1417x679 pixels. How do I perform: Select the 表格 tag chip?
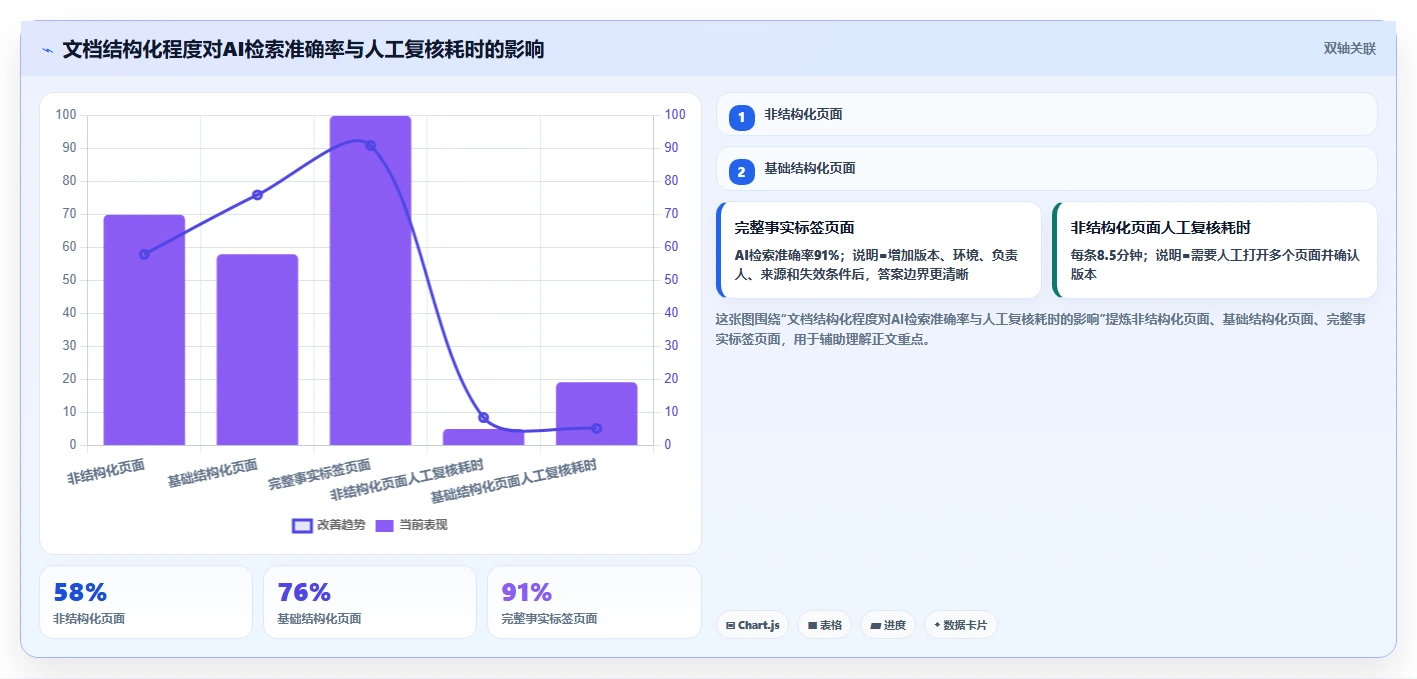point(824,625)
